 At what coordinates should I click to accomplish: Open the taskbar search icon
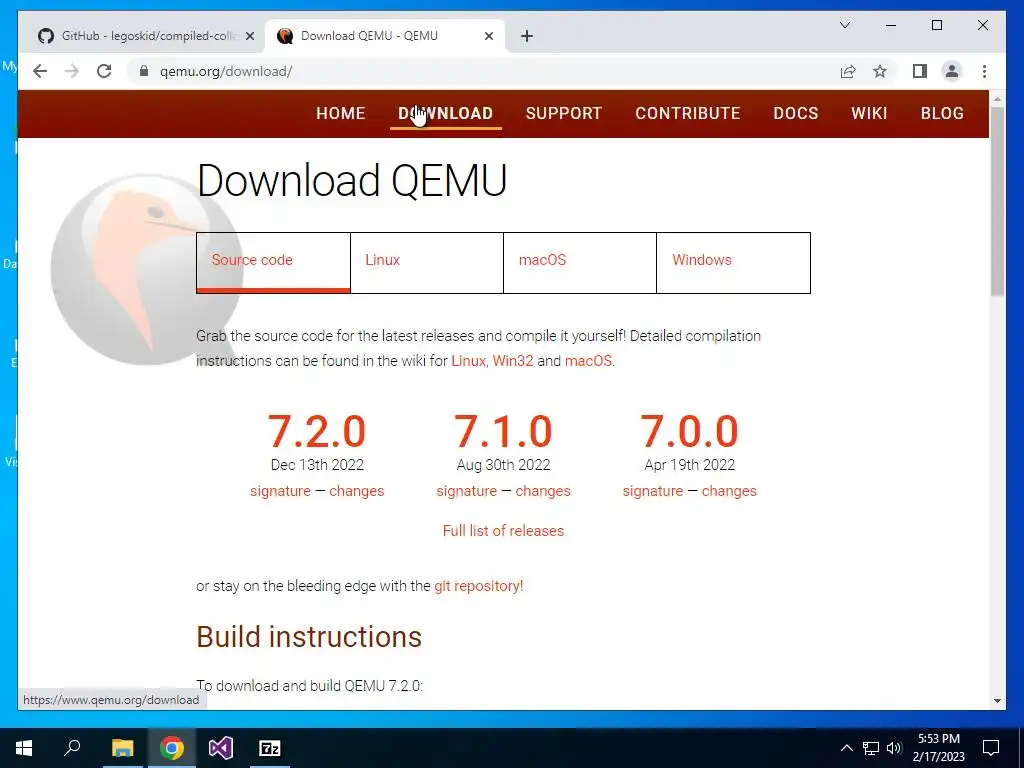tap(72, 748)
